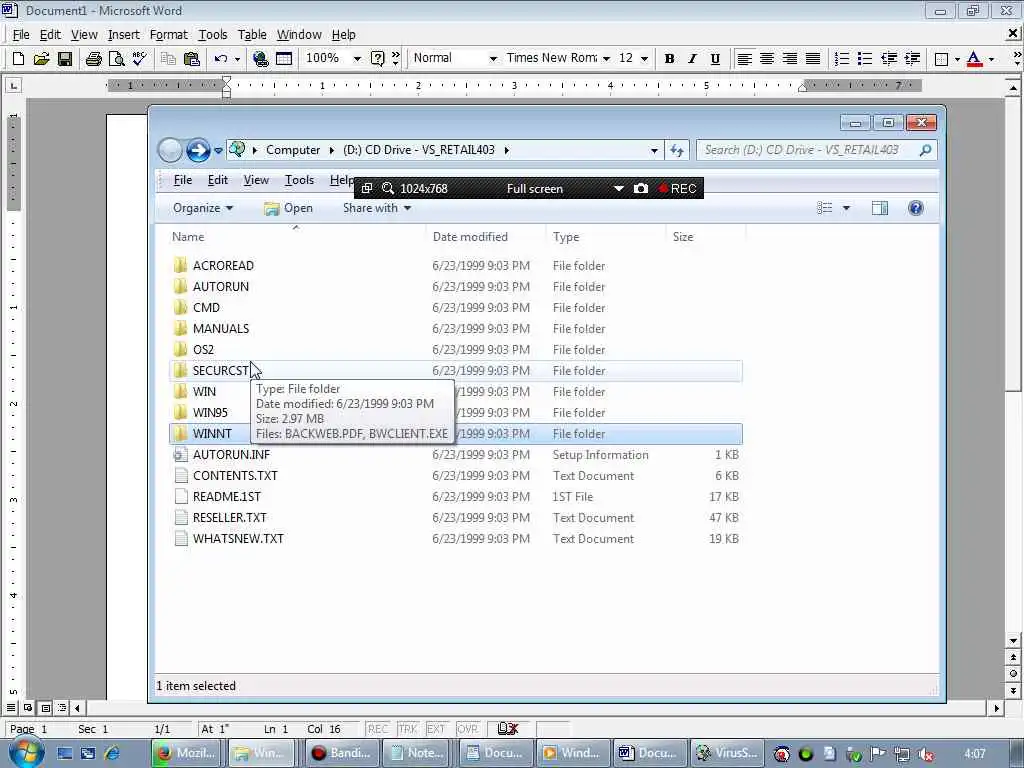The height and width of the screenshot is (768, 1024).
Task: Click the Open folder icon in Word toolbar
Action: click(x=41, y=59)
